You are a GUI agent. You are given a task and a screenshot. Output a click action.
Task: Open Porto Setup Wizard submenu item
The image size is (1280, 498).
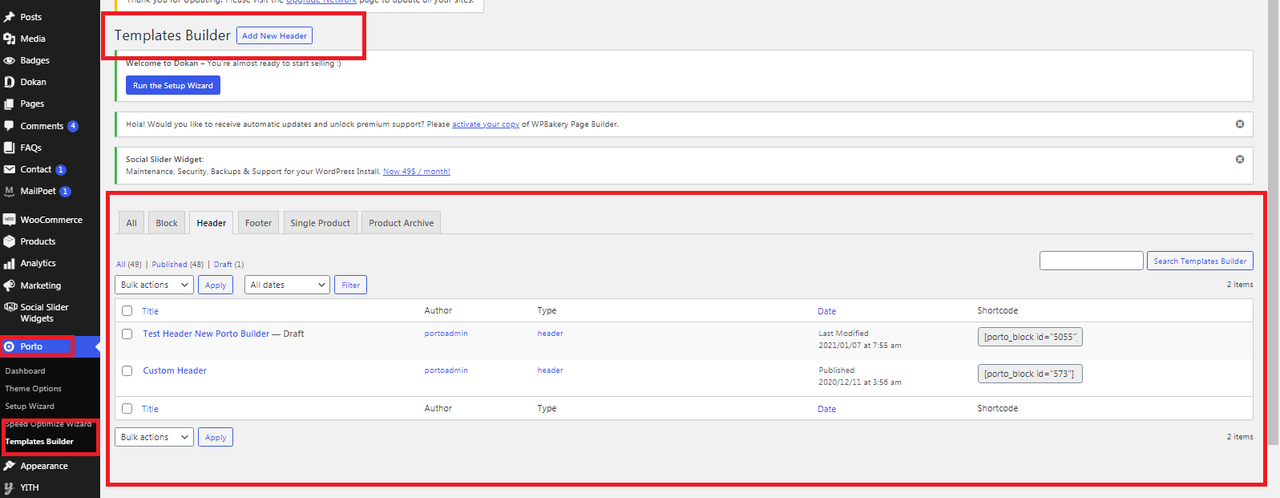pyautogui.click(x=30, y=406)
